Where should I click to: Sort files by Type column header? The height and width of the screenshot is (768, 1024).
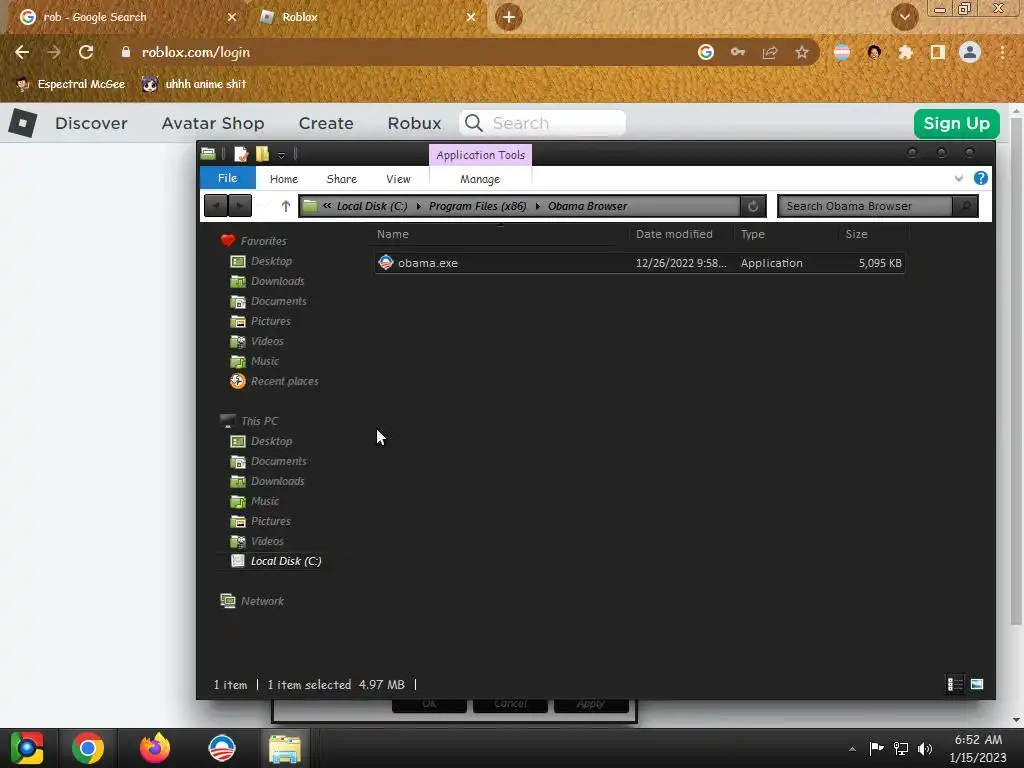752,234
